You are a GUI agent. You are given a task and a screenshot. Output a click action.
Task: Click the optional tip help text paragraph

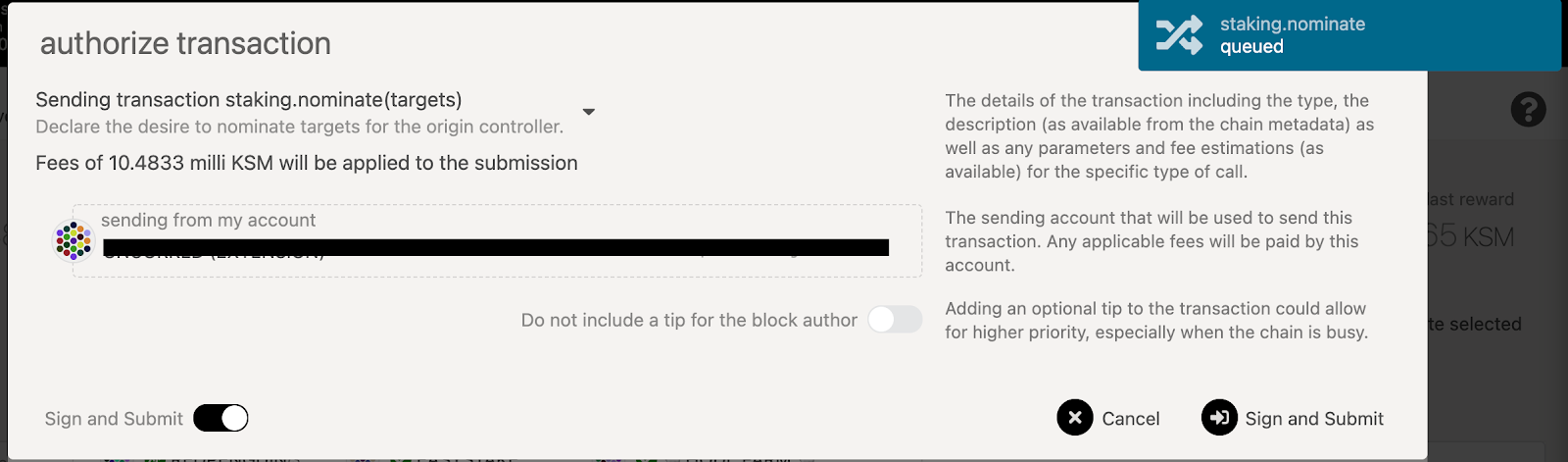(x=1155, y=320)
